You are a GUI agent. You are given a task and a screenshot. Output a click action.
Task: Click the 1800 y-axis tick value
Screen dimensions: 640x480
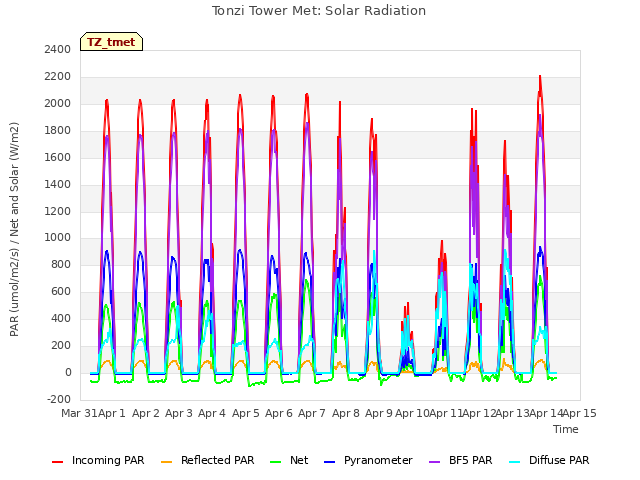click(58, 130)
